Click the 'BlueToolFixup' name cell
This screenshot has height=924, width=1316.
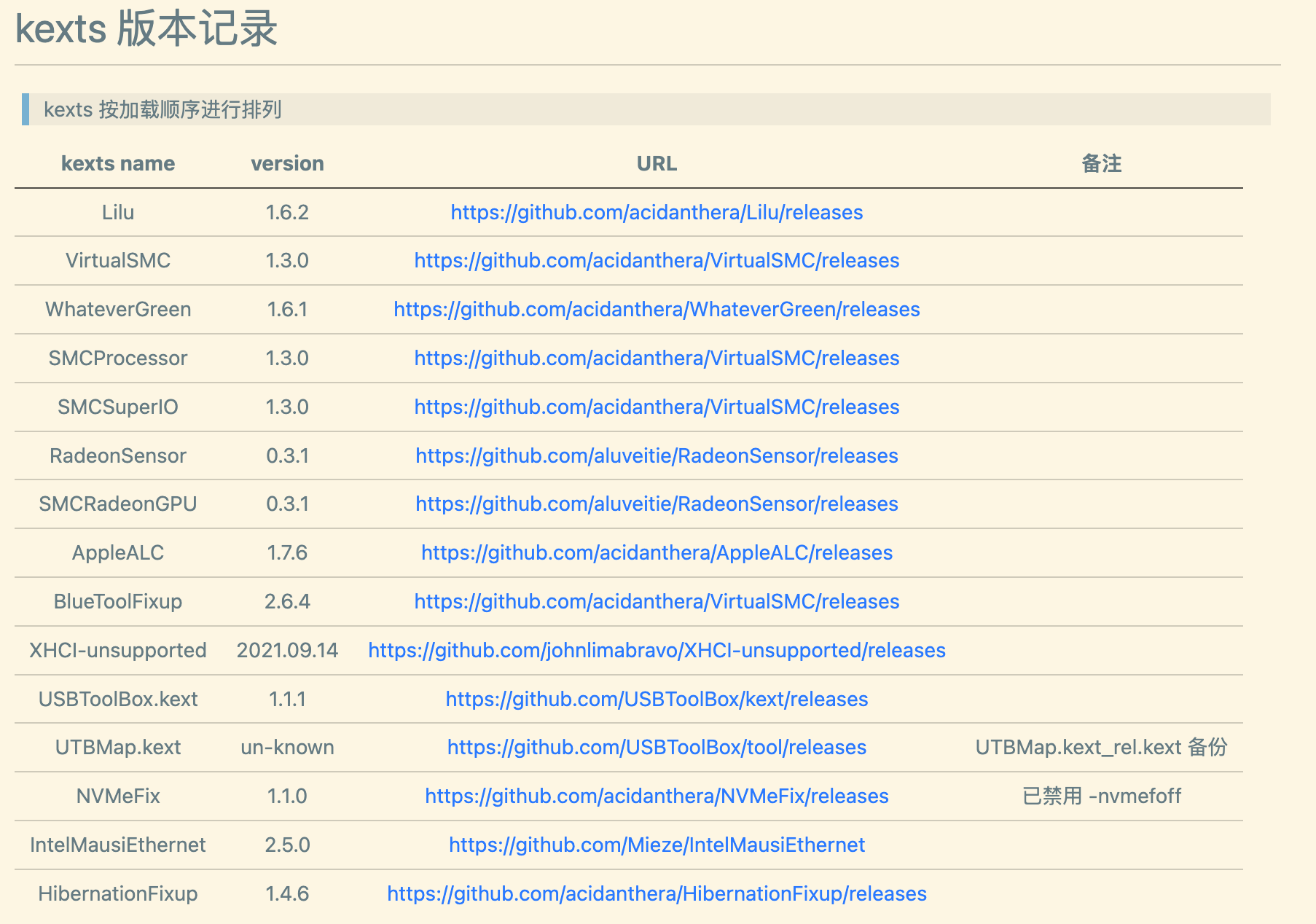[x=118, y=601]
